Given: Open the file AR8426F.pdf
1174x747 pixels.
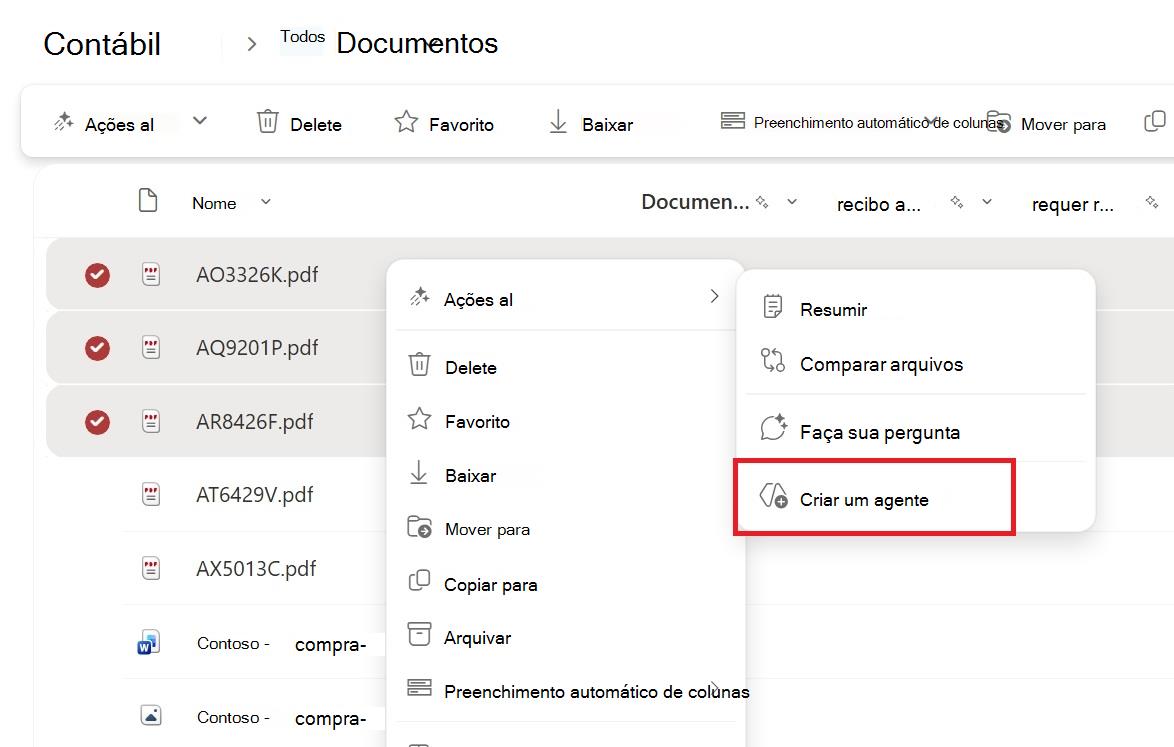Looking at the screenshot, I should [x=255, y=421].
